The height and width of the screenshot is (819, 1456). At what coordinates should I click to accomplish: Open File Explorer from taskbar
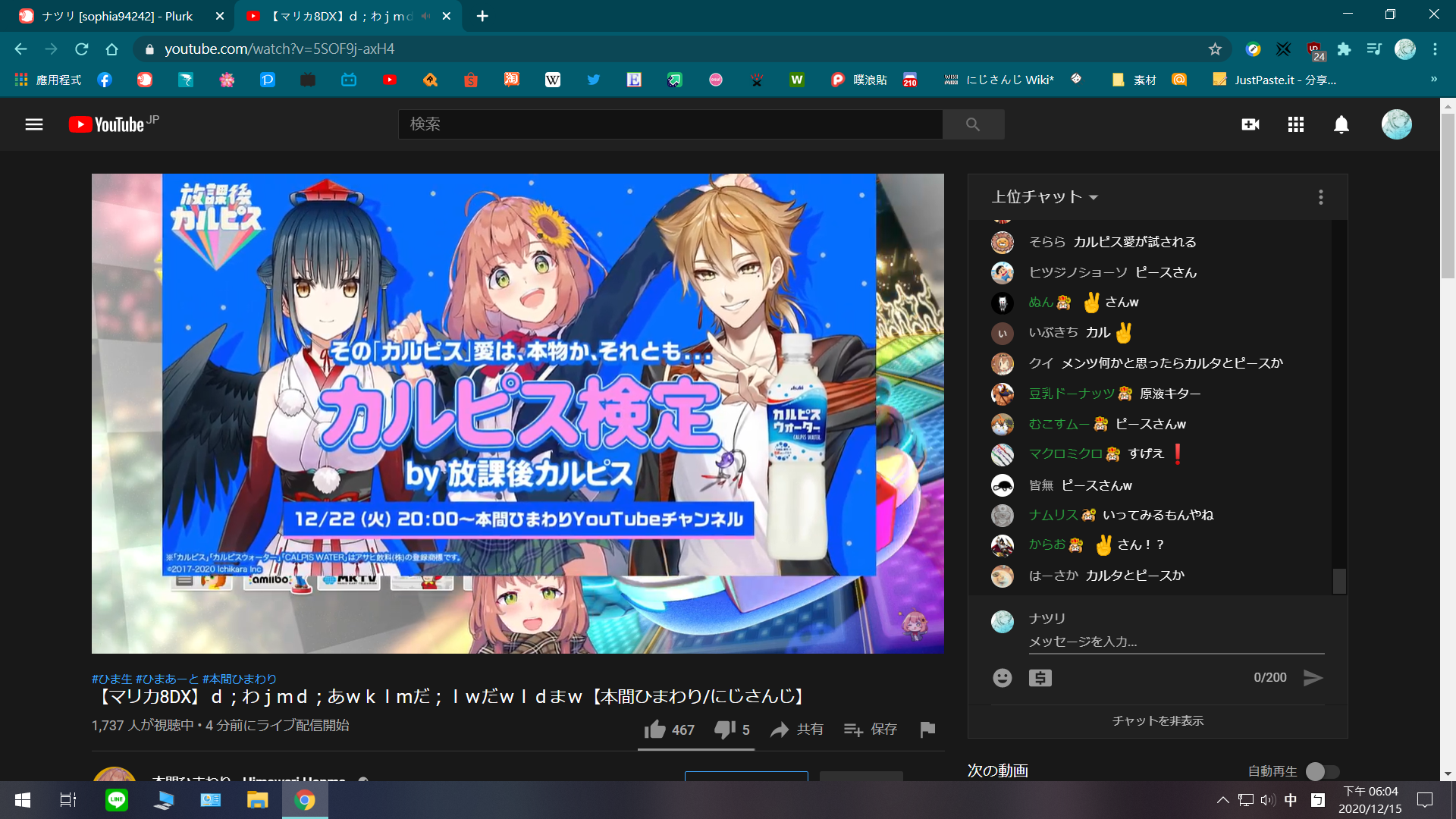258,800
